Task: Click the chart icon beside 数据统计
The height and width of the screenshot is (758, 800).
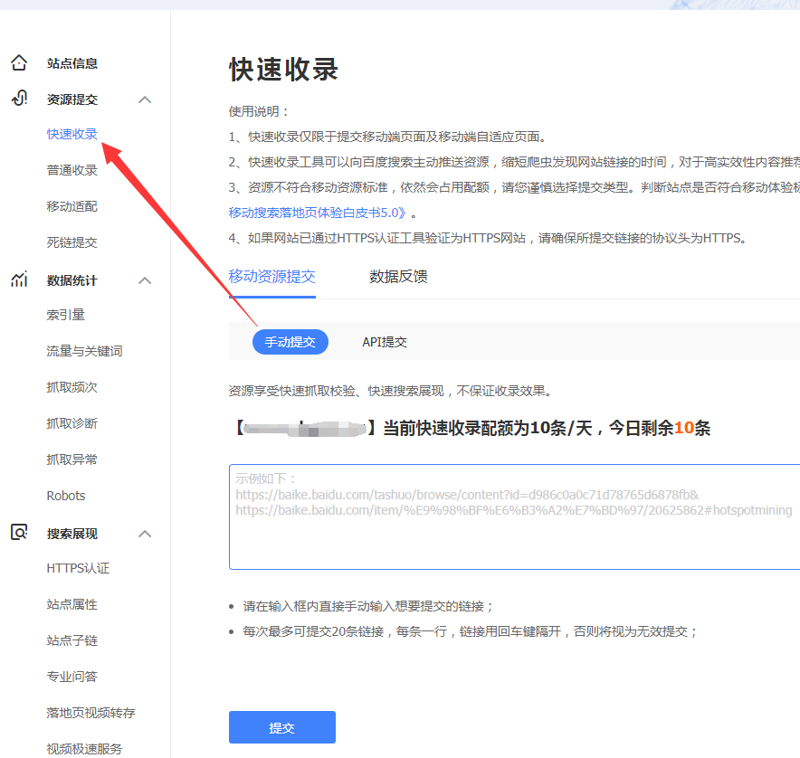Action: coord(19,280)
